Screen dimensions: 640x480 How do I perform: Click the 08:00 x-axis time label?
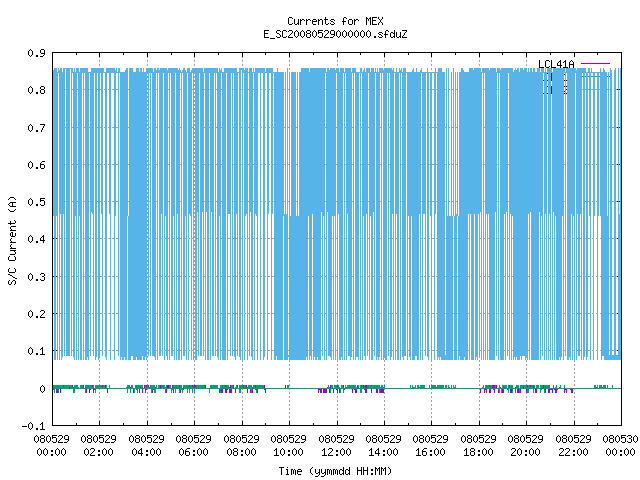(x=241, y=452)
